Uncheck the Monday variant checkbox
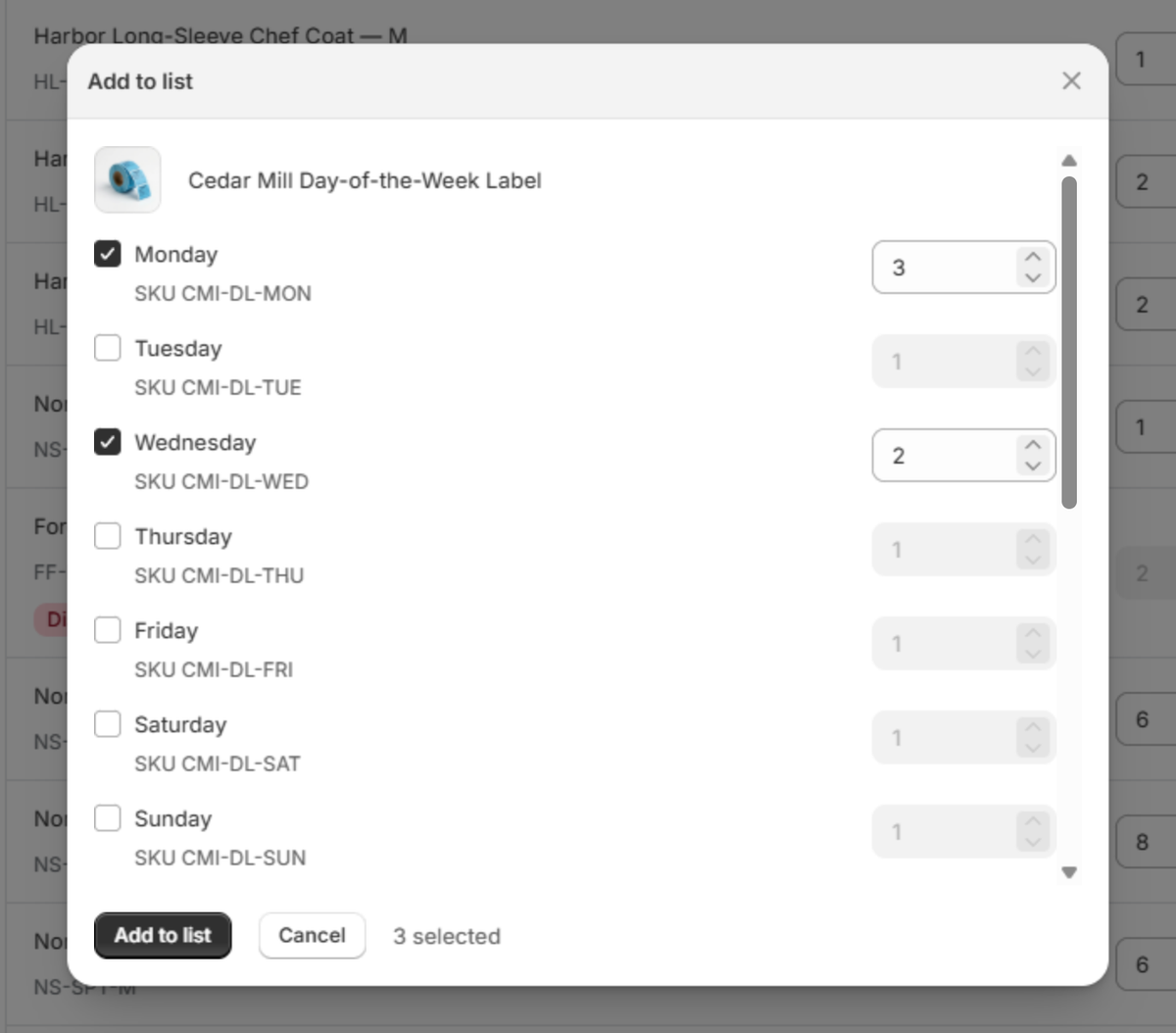Viewport: 1176px width, 1033px height. click(x=108, y=254)
